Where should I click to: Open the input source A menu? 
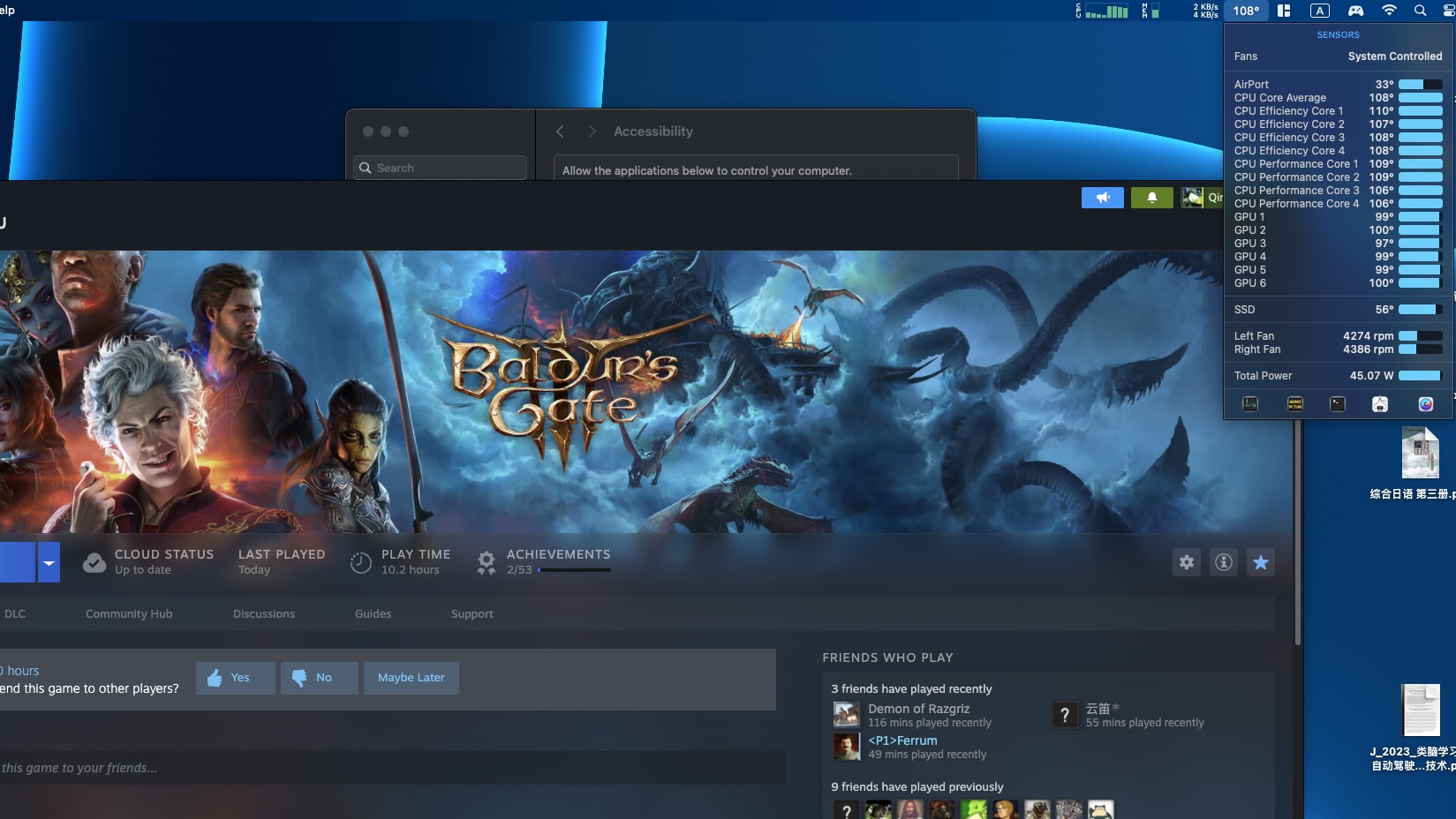click(x=1319, y=11)
